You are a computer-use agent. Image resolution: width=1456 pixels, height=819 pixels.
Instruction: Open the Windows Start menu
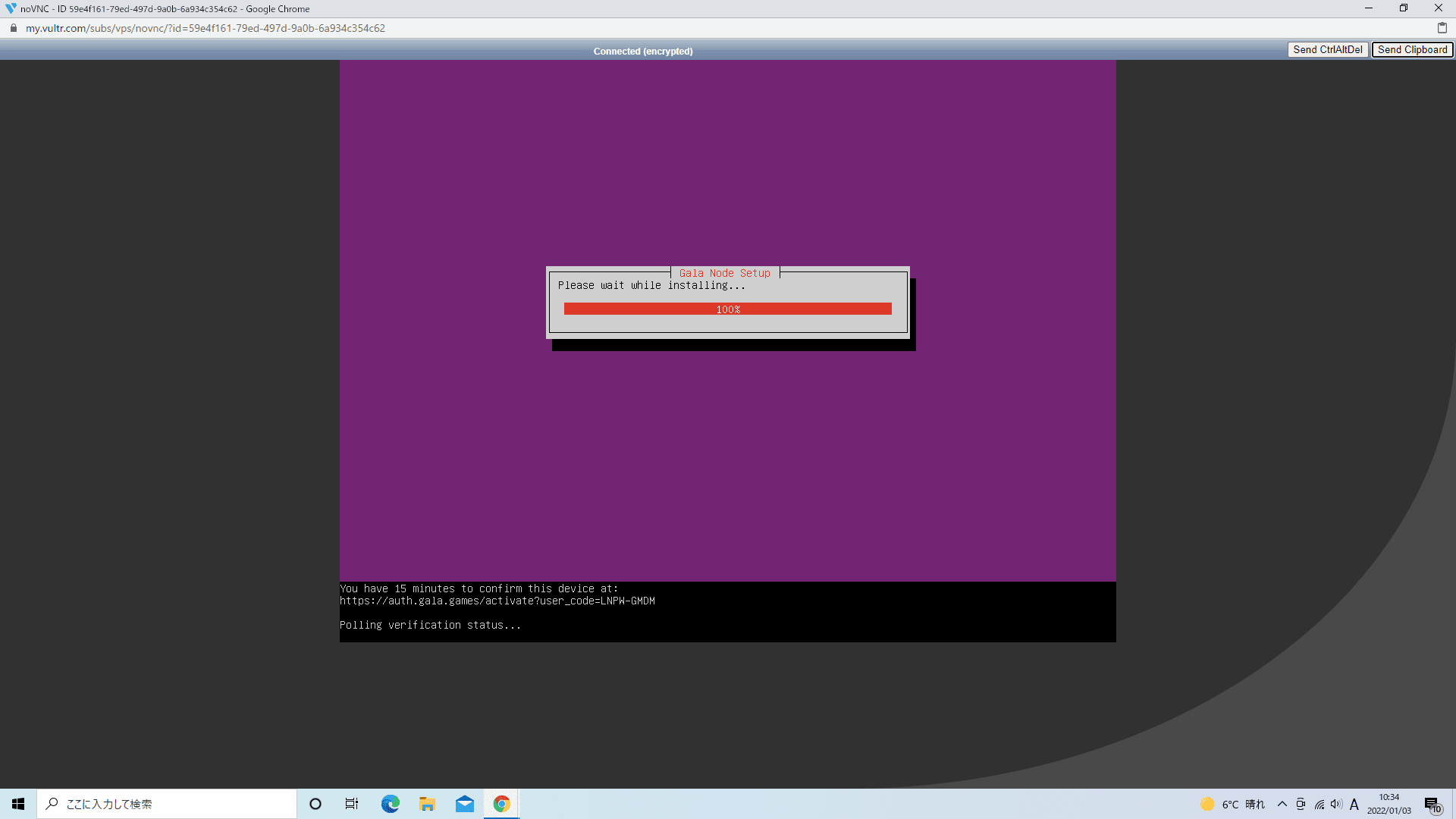point(18,804)
